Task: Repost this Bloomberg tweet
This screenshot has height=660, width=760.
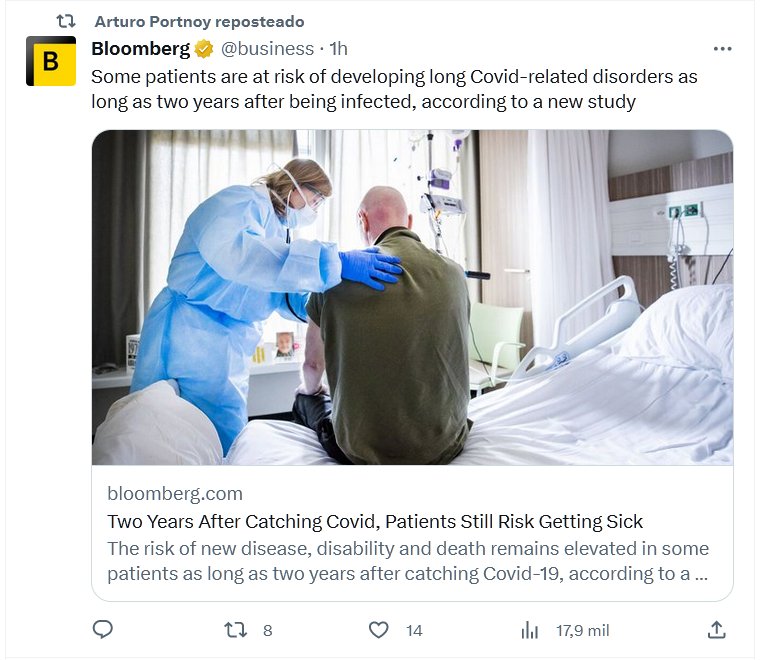Action: 236,630
